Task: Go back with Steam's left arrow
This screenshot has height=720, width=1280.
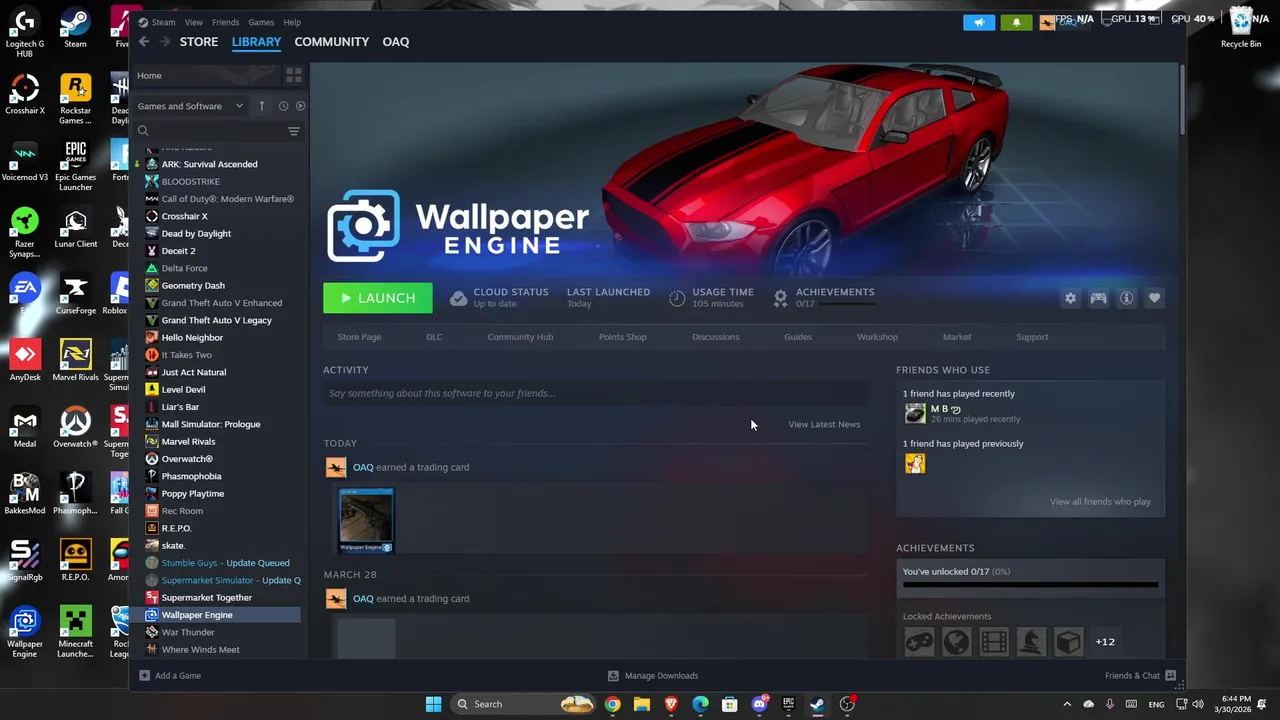Action: [x=144, y=42]
